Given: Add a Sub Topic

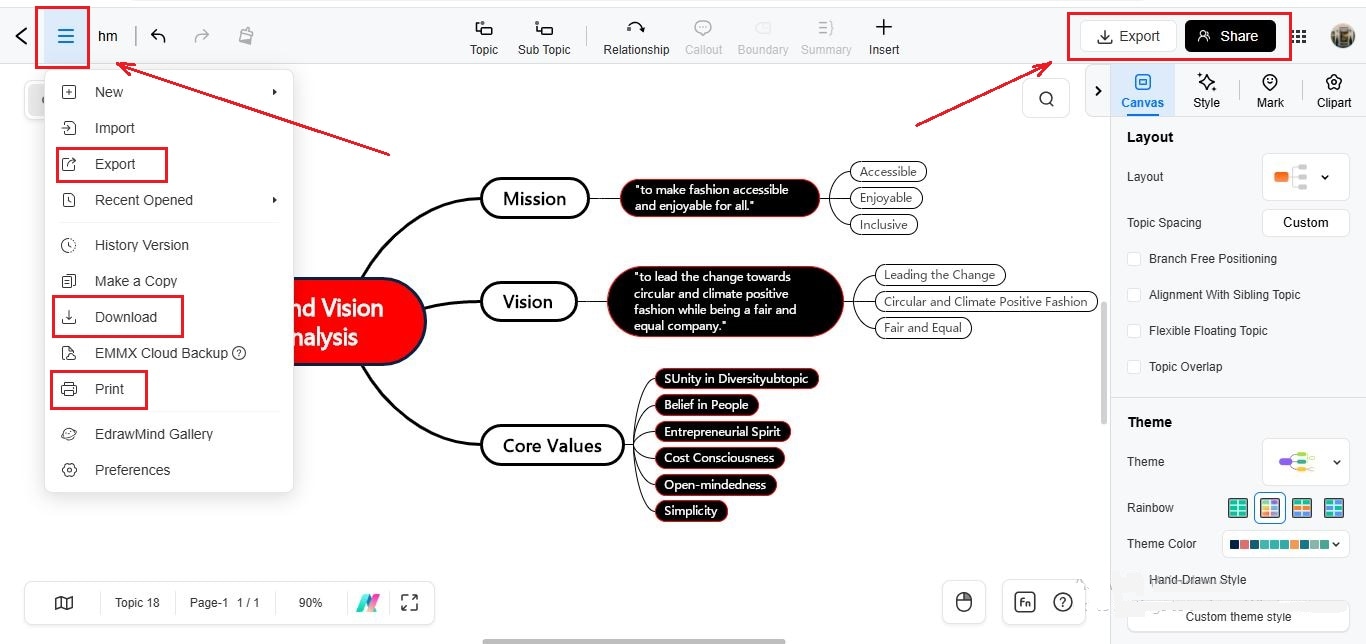Looking at the screenshot, I should tap(544, 38).
